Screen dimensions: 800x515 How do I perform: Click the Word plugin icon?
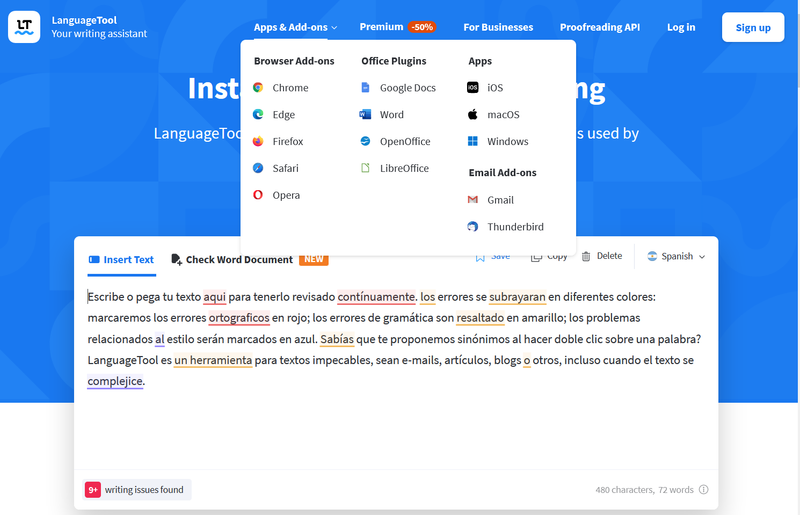(x=366, y=115)
